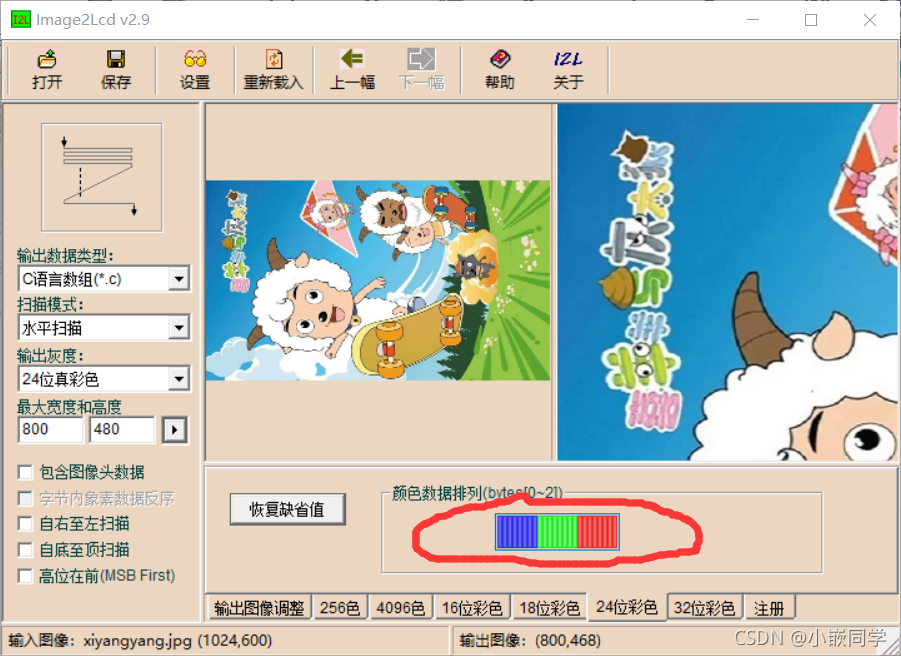Click the disabled 字节内象素数据反序 checkbox
Screen dimensions: 901x656
click(25, 498)
